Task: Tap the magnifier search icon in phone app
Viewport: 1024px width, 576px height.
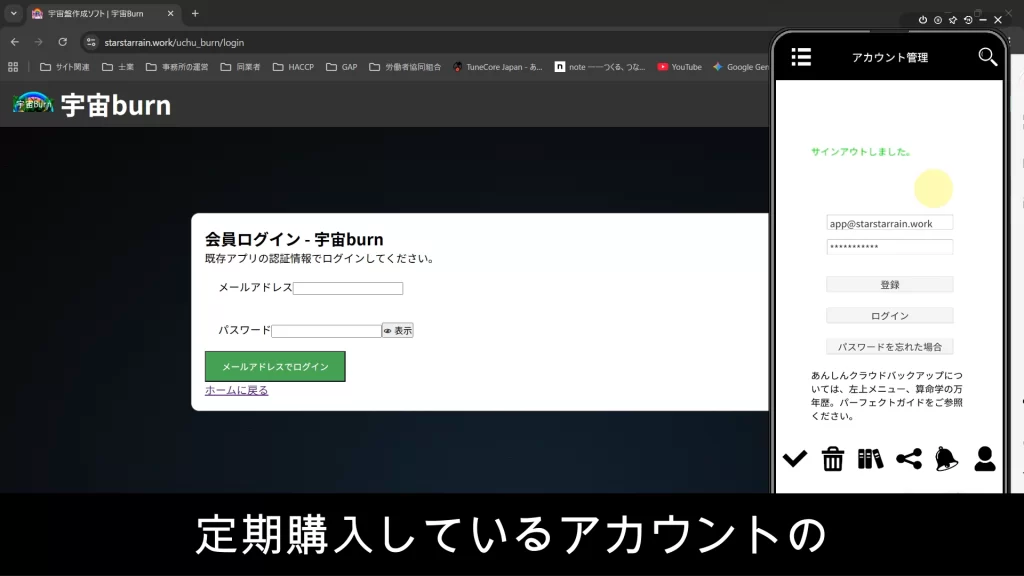Action: [x=987, y=57]
